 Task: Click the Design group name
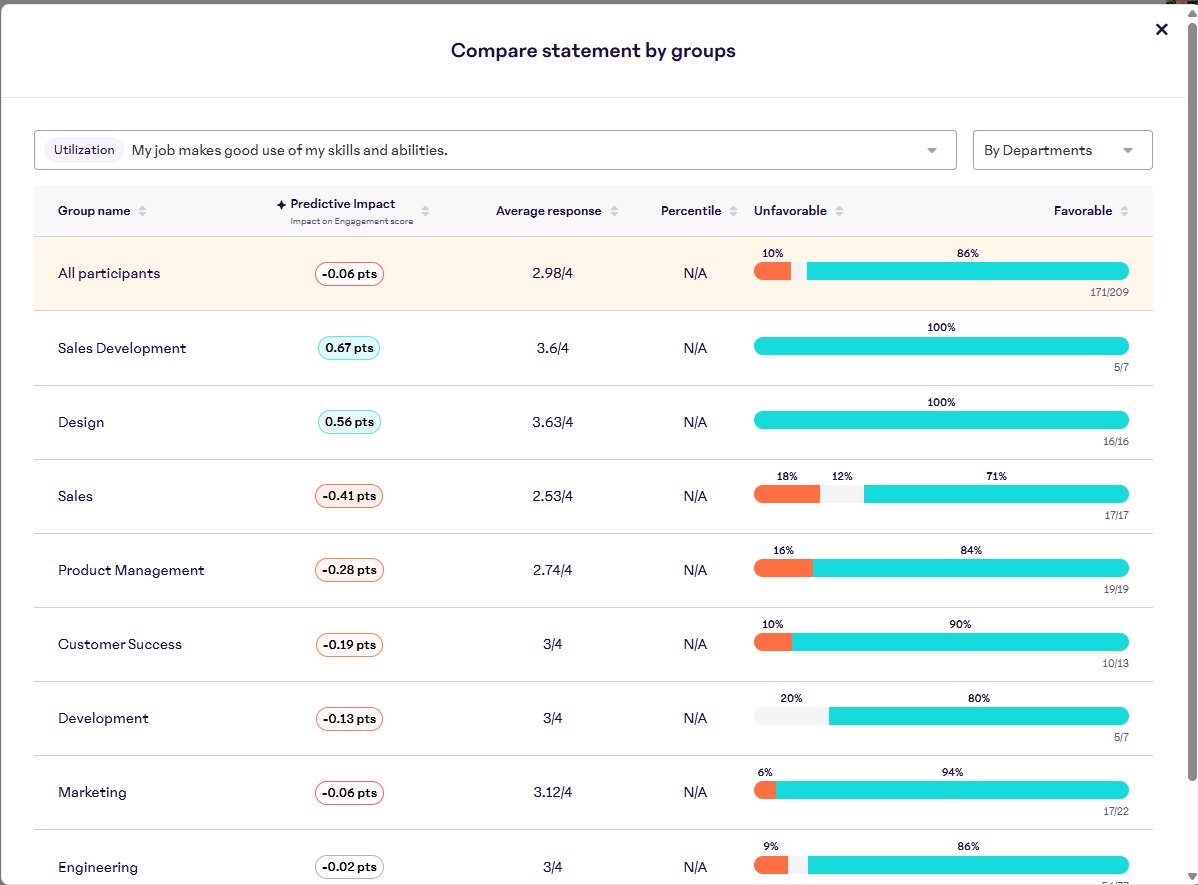pos(81,422)
